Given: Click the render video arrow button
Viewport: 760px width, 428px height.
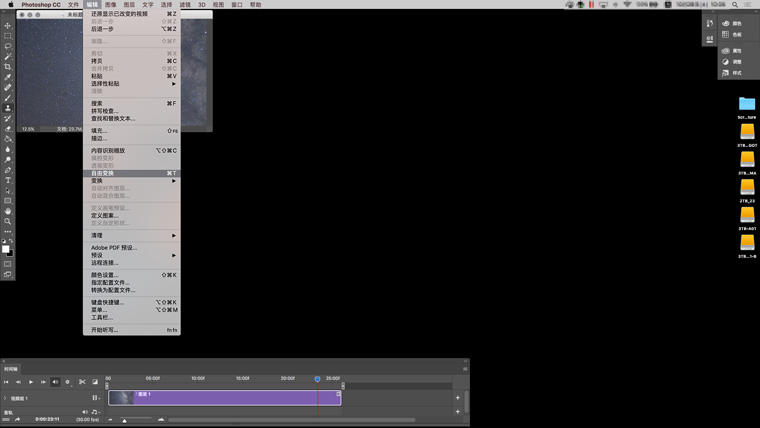Looking at the screenshot, I should (17, 419).
